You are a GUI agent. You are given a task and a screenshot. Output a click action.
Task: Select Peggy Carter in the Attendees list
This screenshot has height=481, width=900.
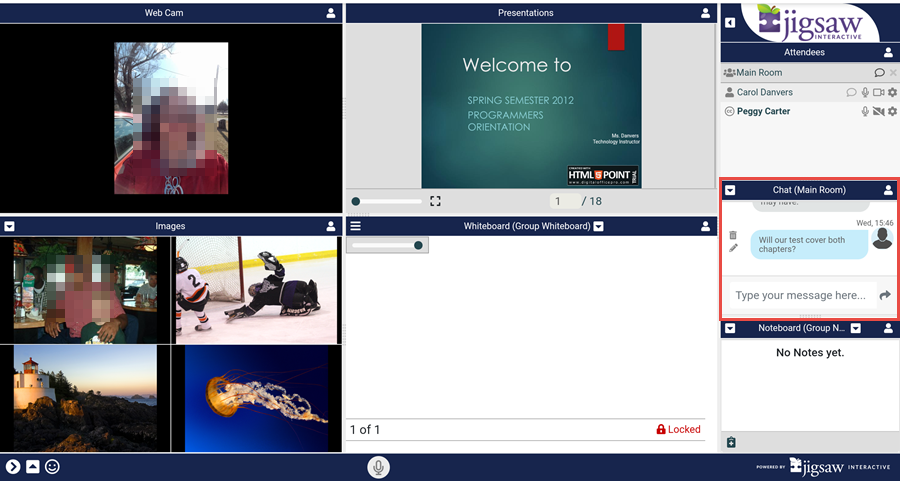click(x=763, y=112)
